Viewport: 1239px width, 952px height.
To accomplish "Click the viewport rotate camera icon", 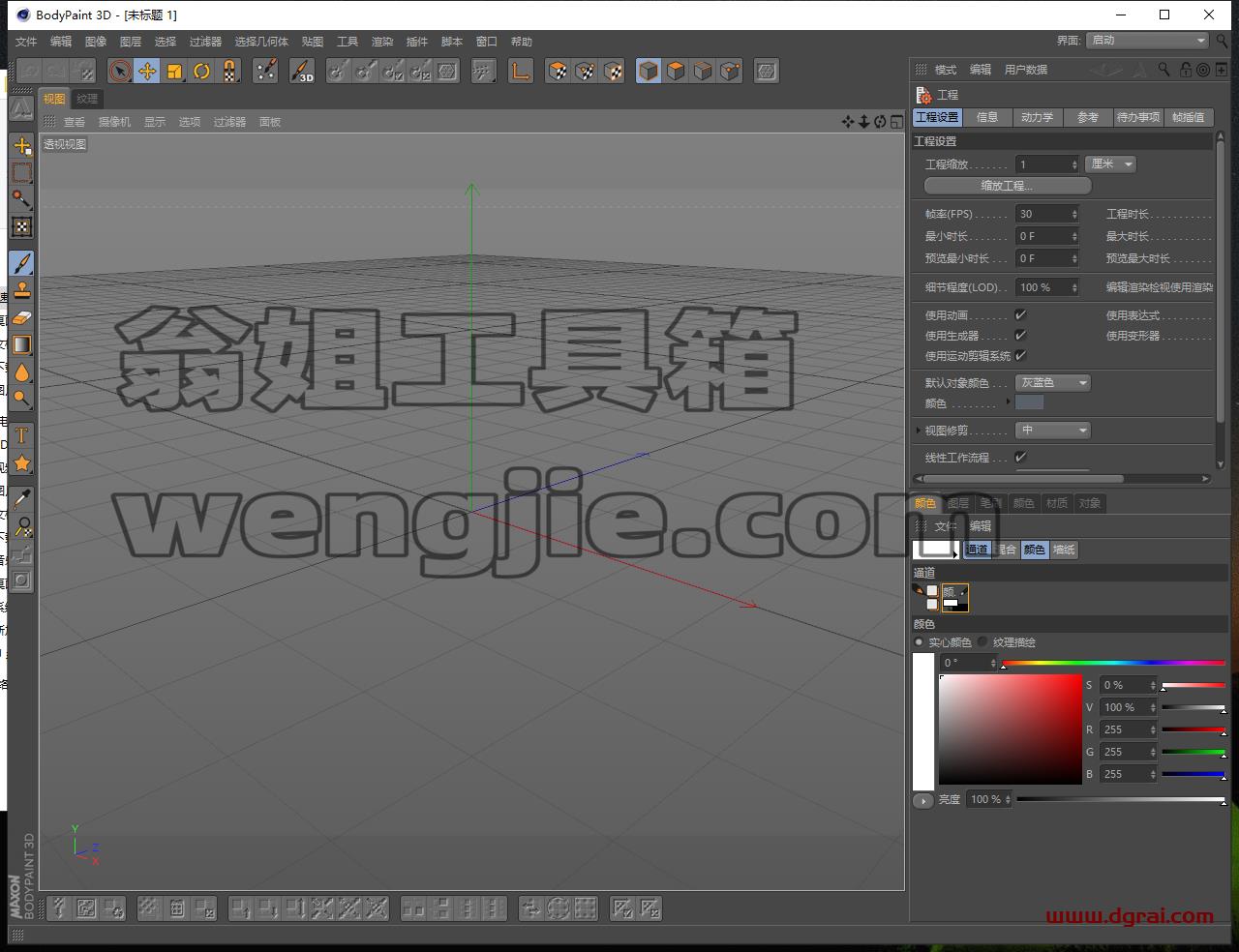I will [x=880, y=121].
